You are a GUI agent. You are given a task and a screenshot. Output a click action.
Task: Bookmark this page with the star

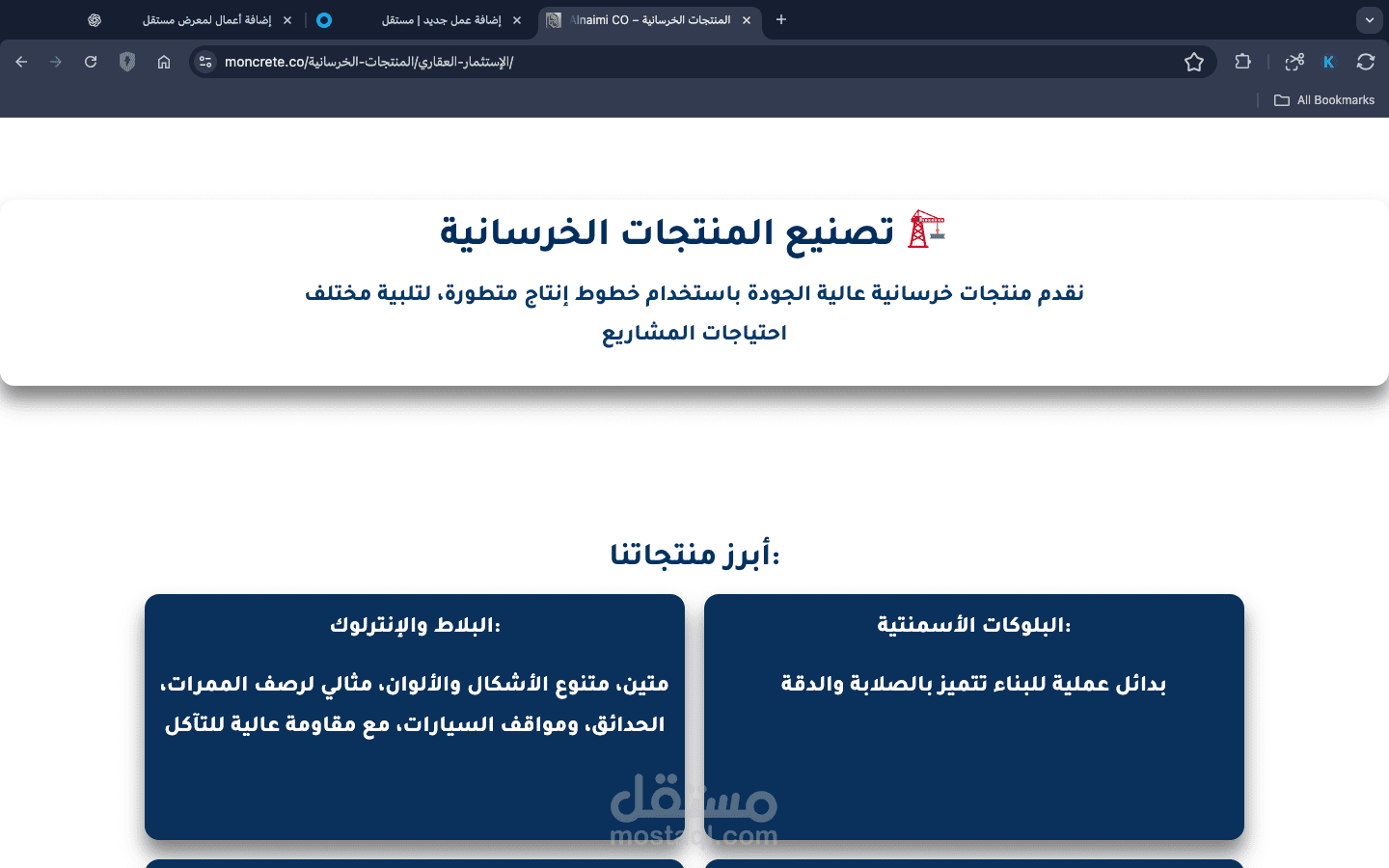pos(1194,62)
